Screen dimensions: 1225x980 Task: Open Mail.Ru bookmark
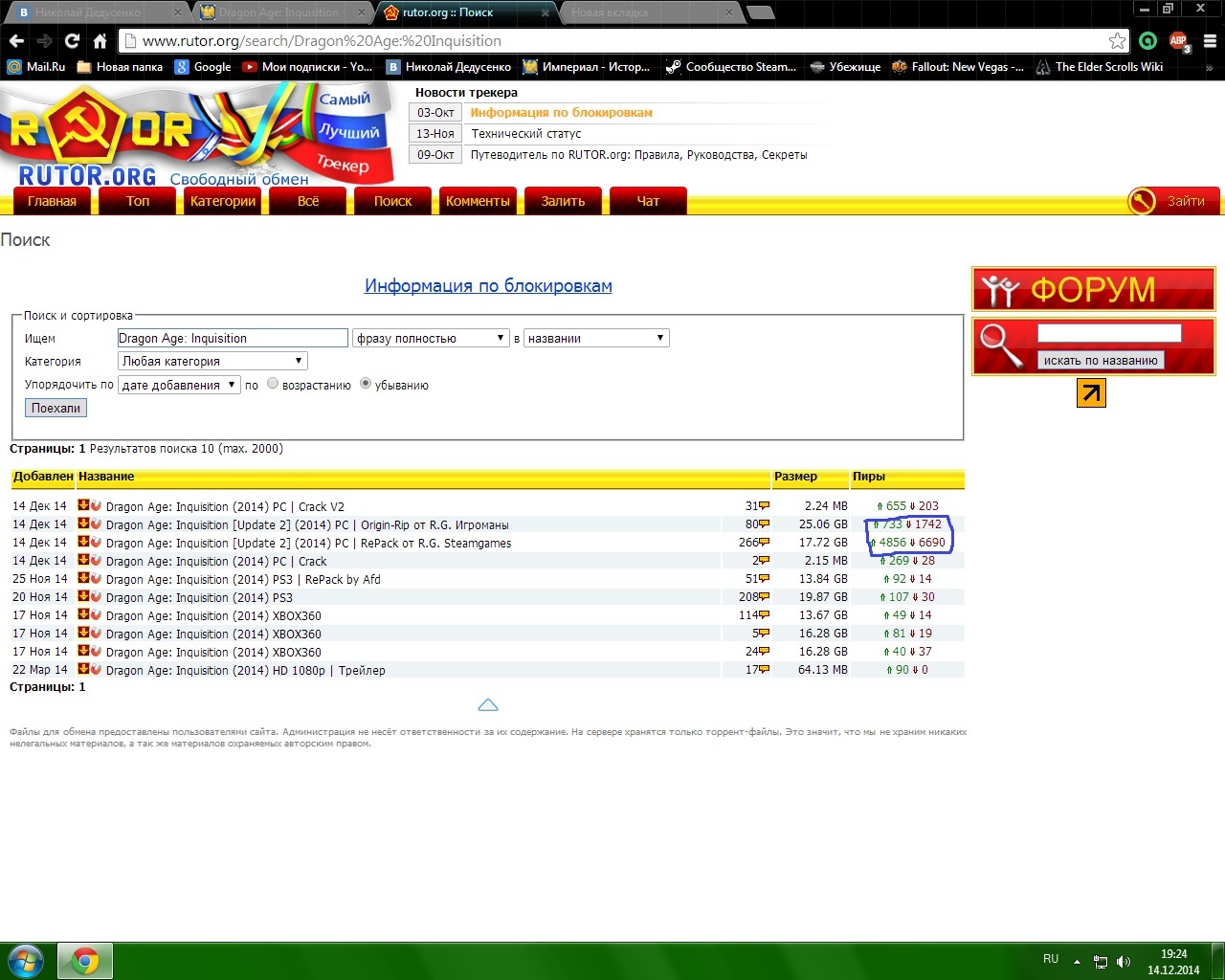pyautogui.click(x=36, y=67)
